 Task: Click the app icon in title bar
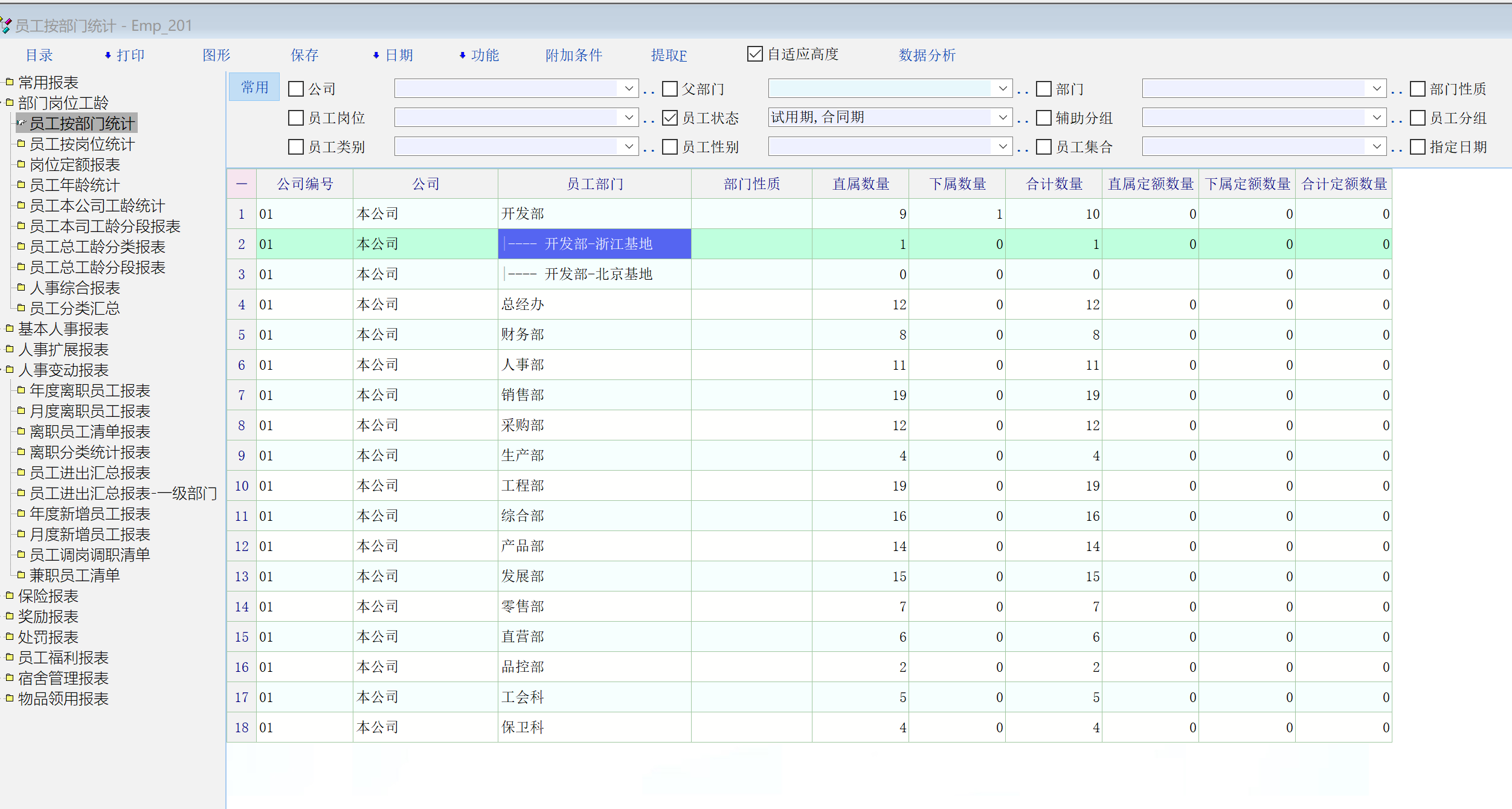pos(6,25)
